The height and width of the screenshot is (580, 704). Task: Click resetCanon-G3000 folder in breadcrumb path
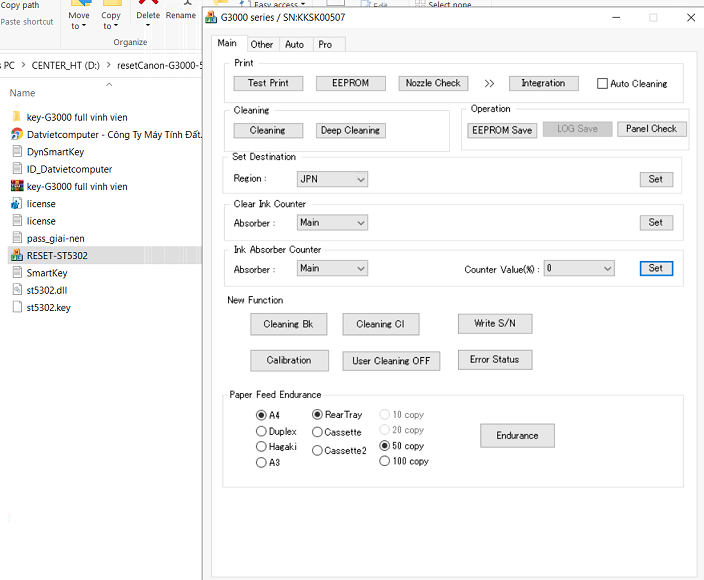[160, 66]
